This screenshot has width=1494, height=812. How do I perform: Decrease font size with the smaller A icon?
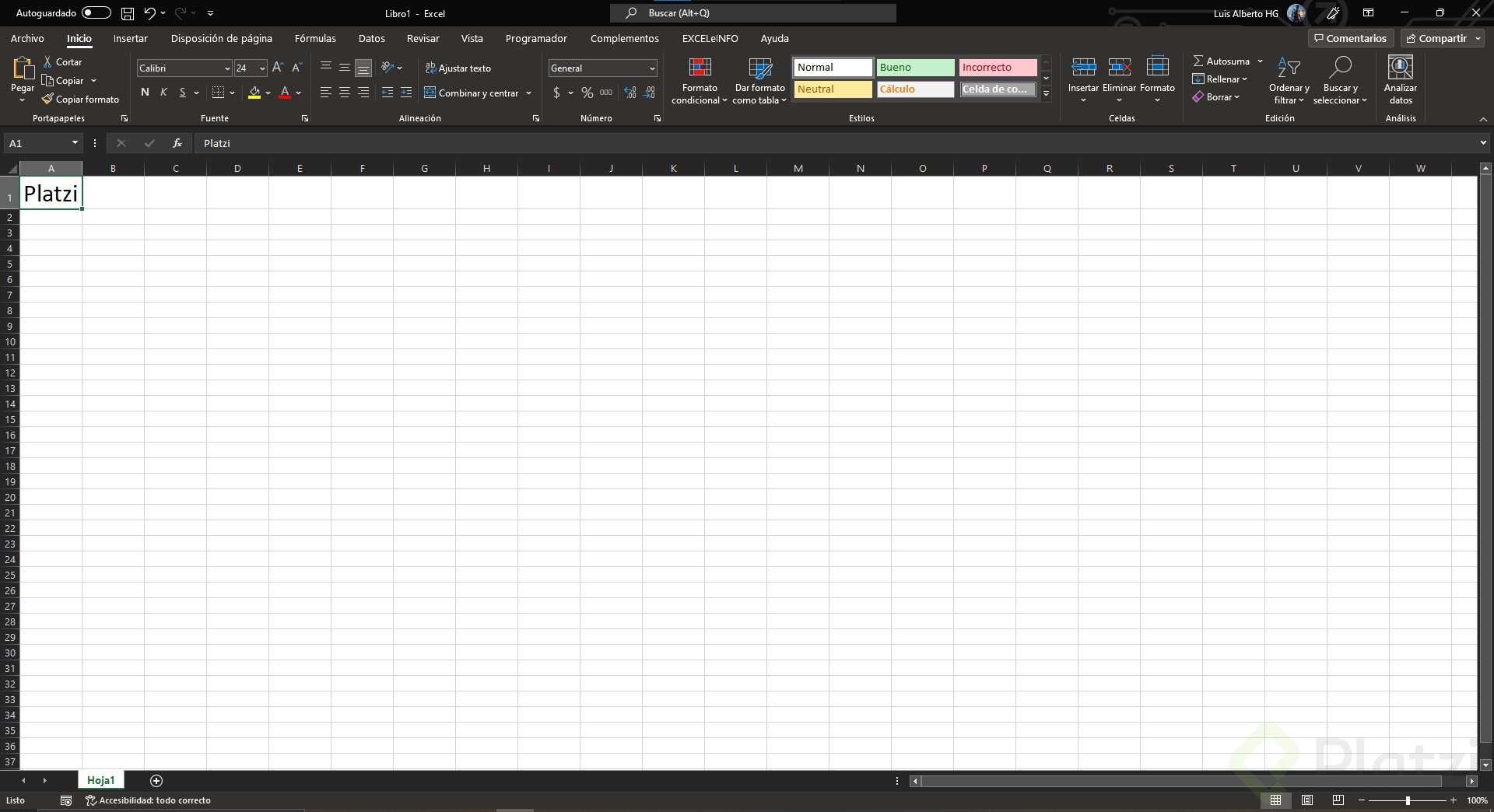pyautogui.click(x=296, y=68)
